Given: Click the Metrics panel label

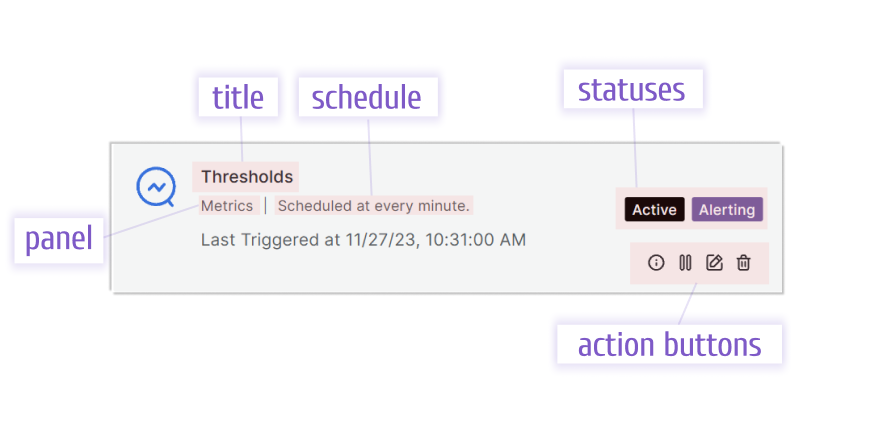Looking at the screenshot, I should click(227, 206).
